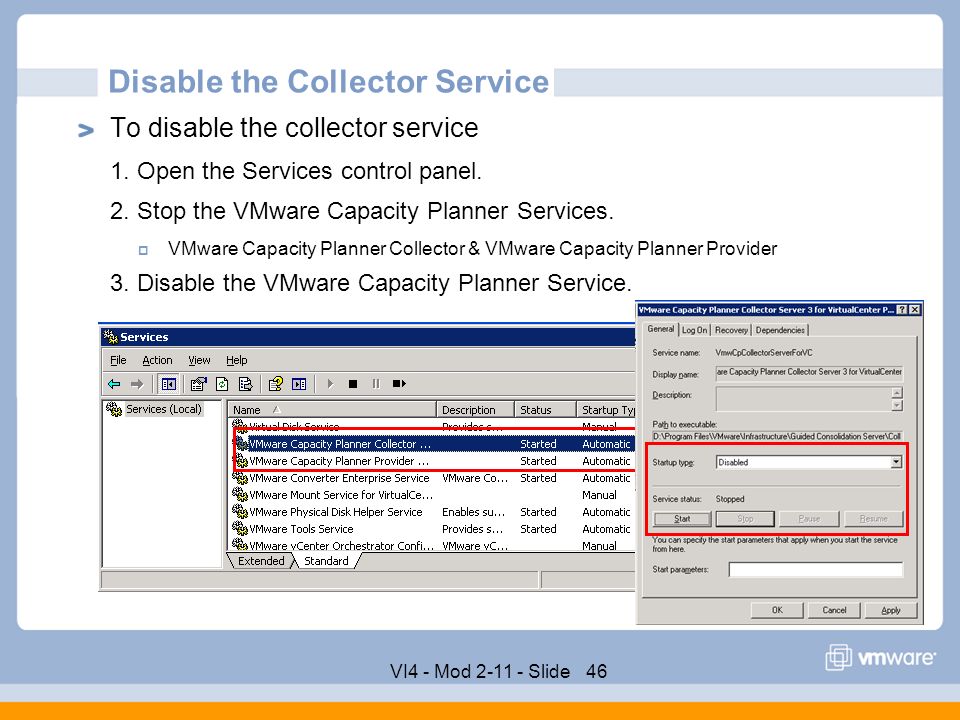The image size is (960, 720).
Task: Click the Display name text field
Action: coord(809,372)
